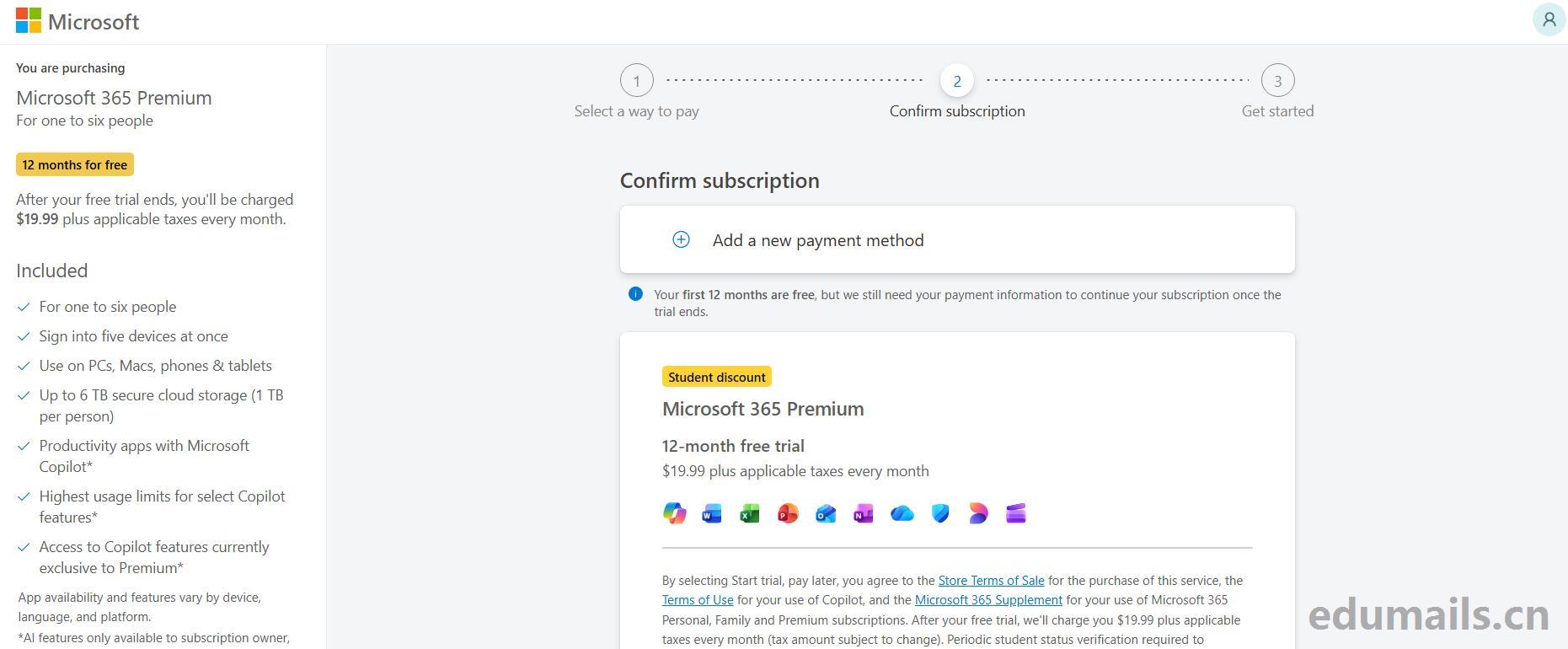1568x649 pixels.
Task: Open the Microsoft 365 Supplement link
Action: pos(988,600)
